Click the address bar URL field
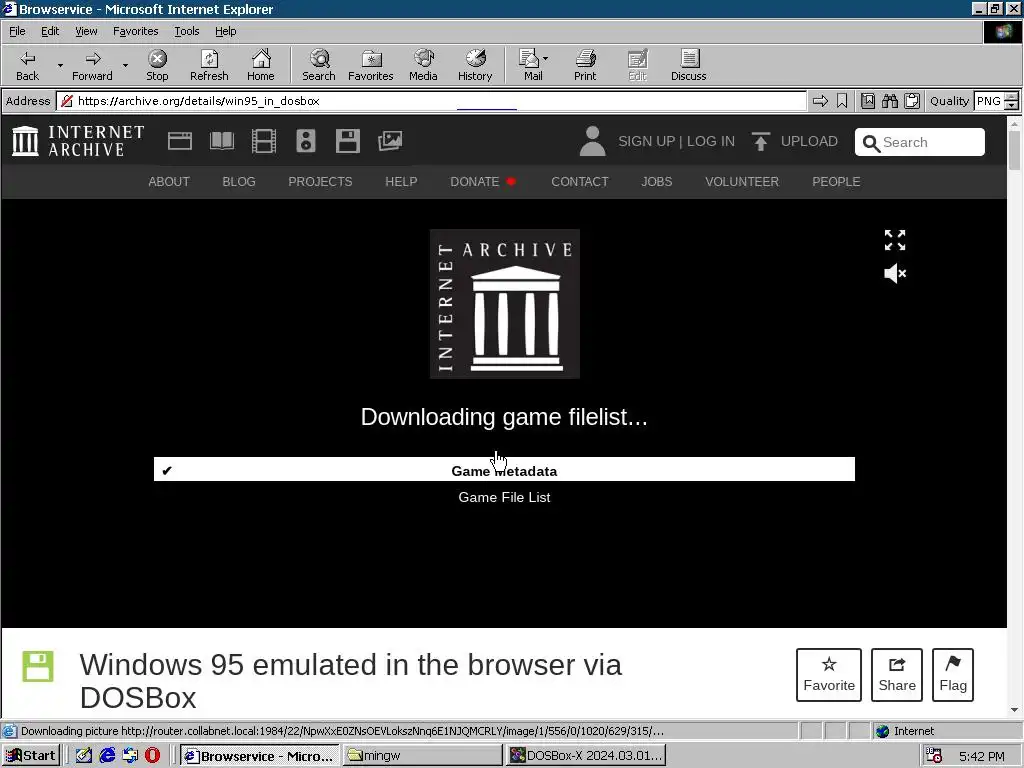This screenshot has width=1024, height=768. pyautogui.click(x=431, y=101)
